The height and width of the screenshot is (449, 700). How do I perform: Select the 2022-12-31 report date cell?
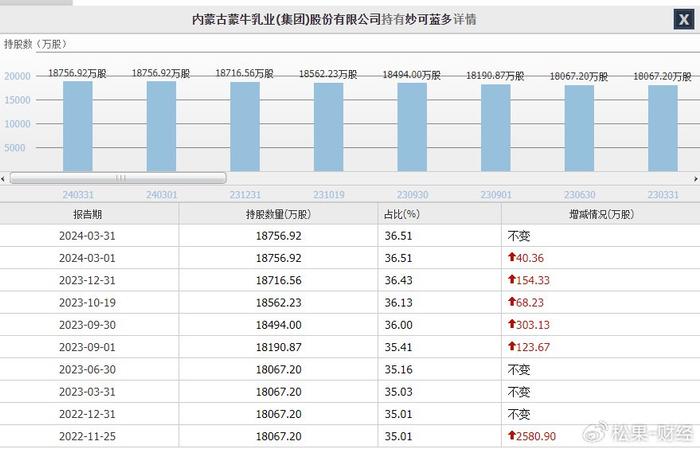point(88,414)
